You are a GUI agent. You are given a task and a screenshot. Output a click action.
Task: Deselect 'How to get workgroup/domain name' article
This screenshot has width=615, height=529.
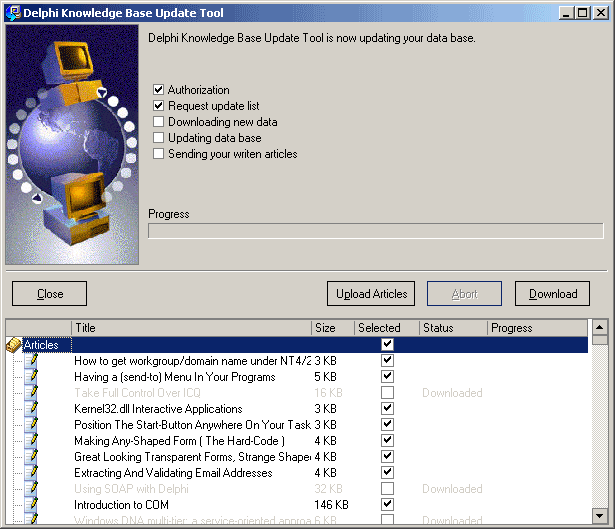pyautogui.click(x=388, y=360)
